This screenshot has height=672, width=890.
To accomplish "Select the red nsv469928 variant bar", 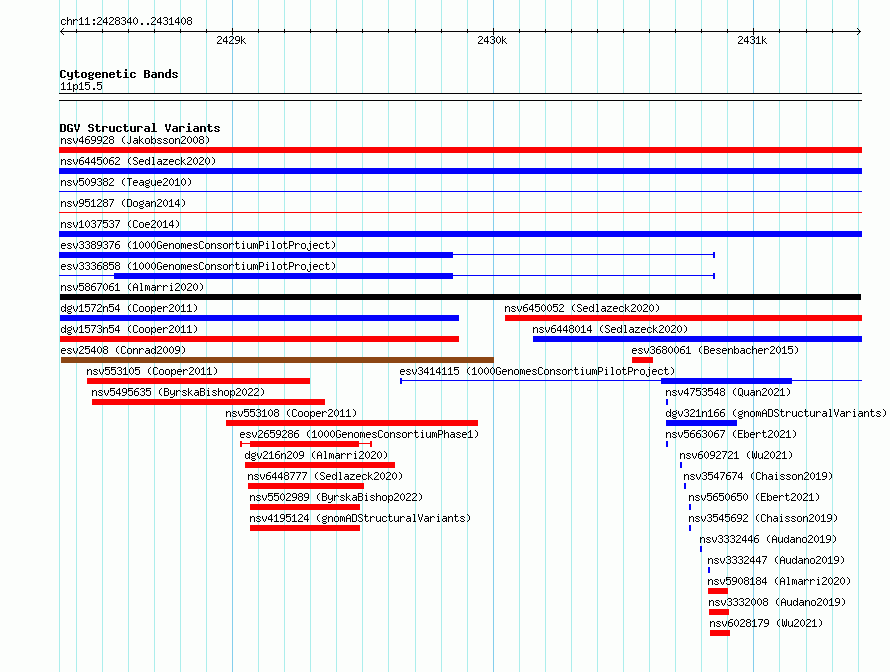I will tap(460, 150).
